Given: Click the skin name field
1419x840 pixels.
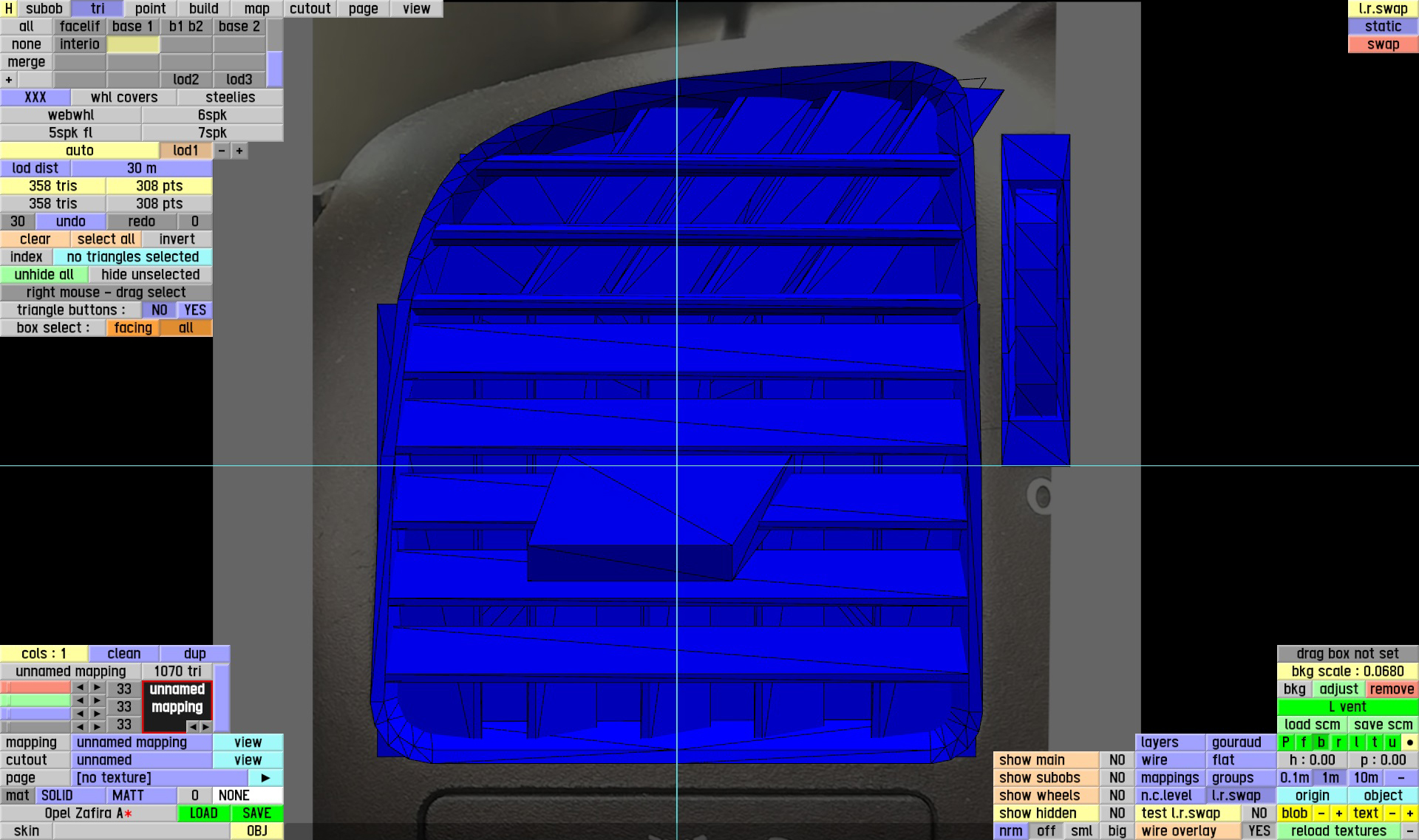Looking at the screenshot, I should 141,831.
